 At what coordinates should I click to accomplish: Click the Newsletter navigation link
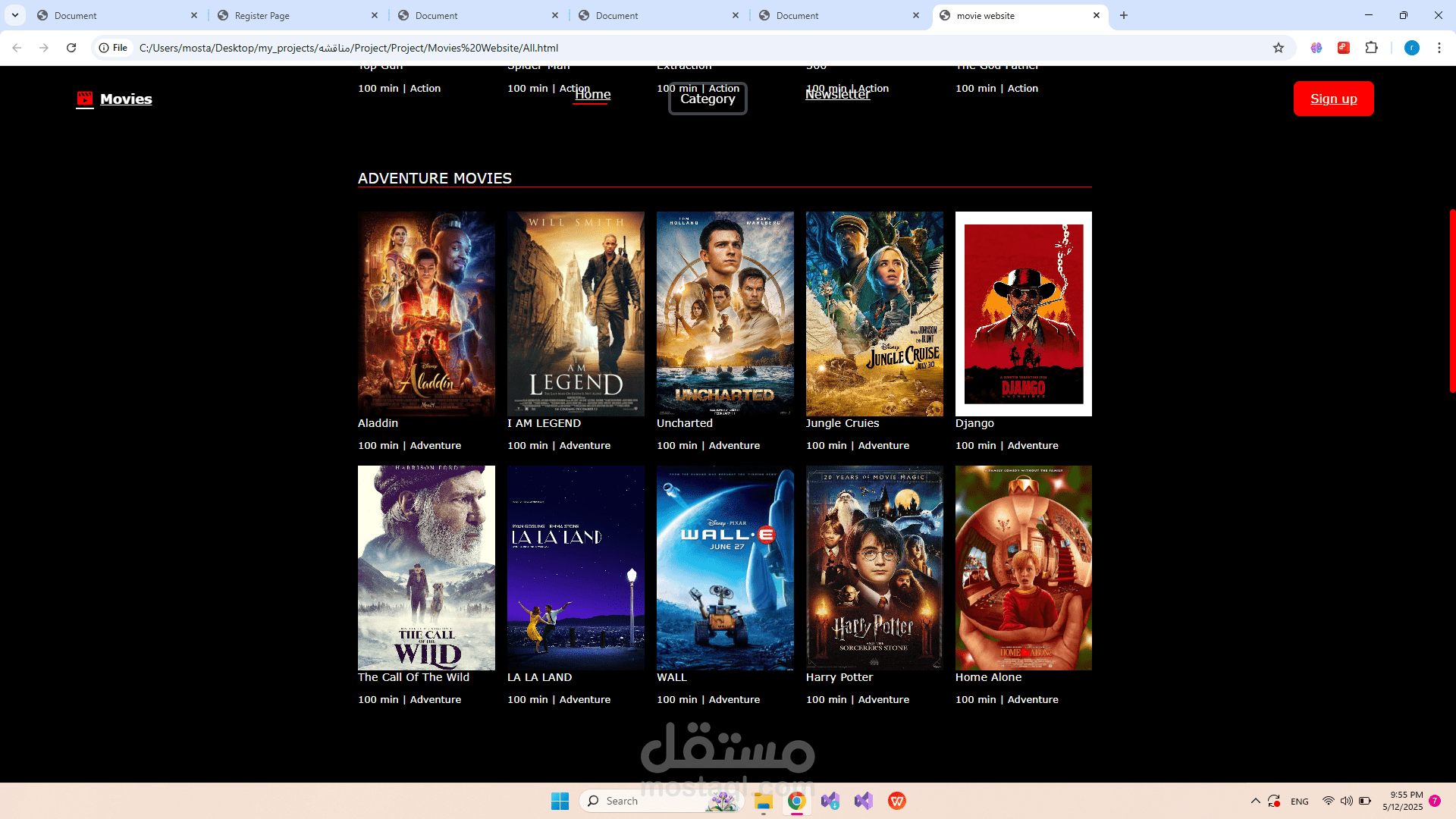(837, 94)
